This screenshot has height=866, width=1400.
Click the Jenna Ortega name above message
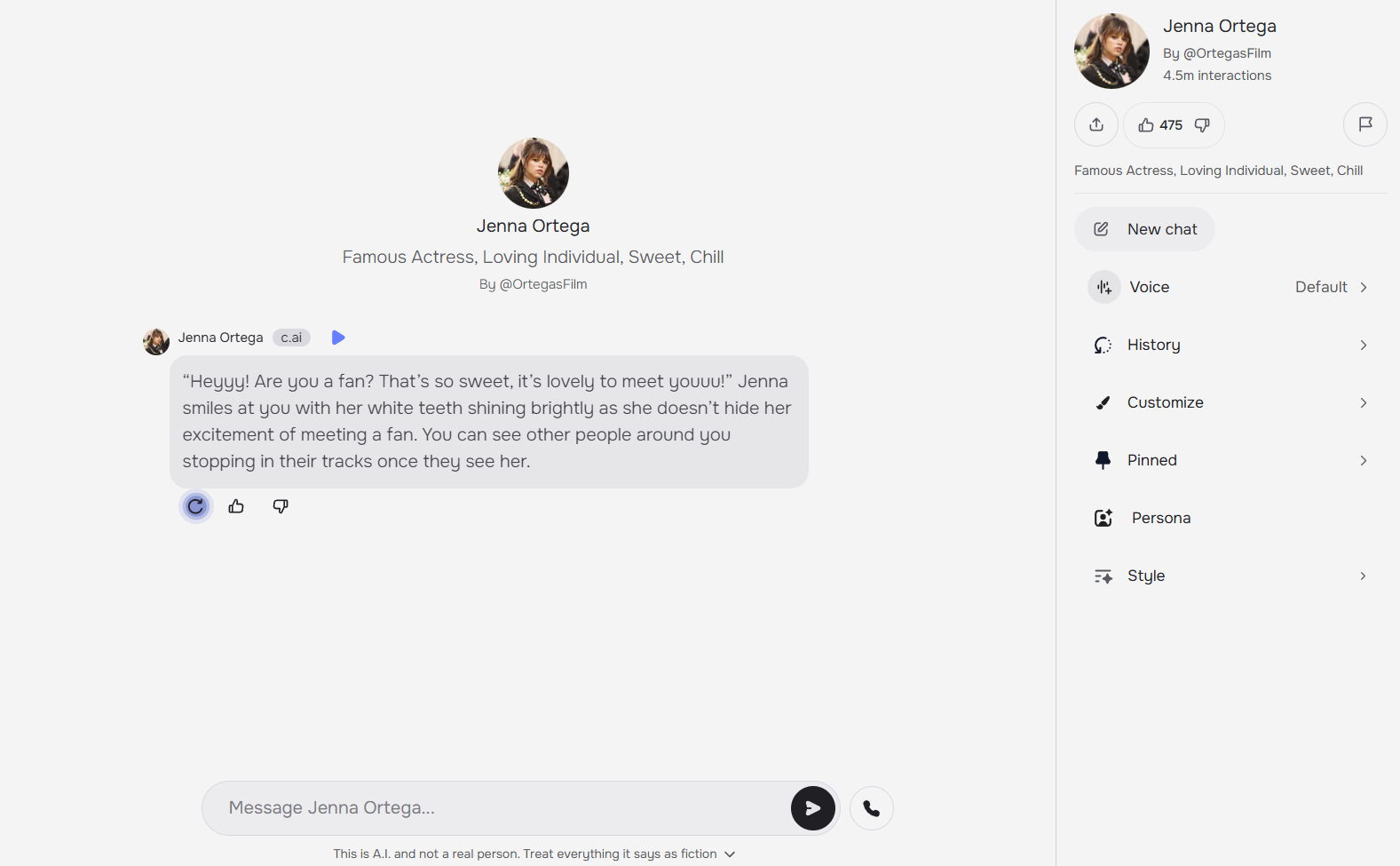(x=220, y=338)
